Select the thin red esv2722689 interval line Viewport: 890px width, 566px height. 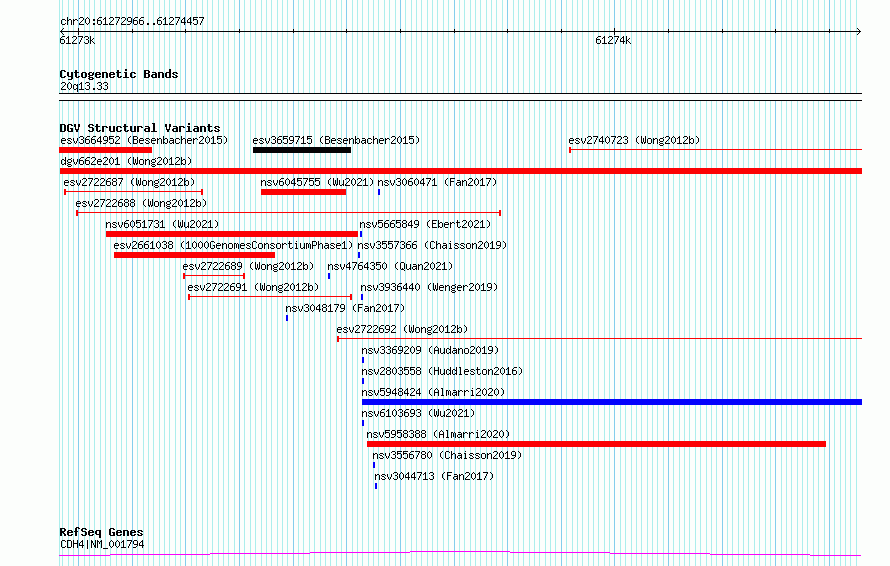214,276
